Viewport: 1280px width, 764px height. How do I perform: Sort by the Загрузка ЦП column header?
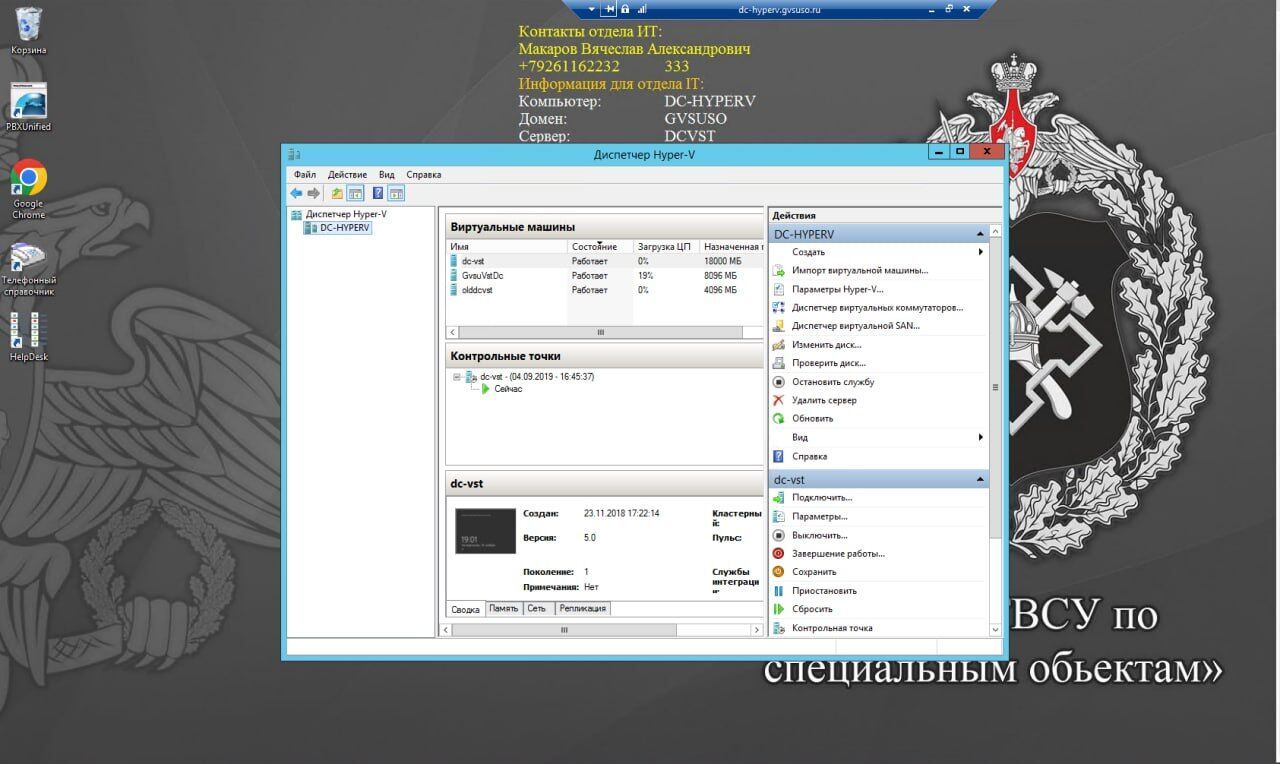coord(666,246)
